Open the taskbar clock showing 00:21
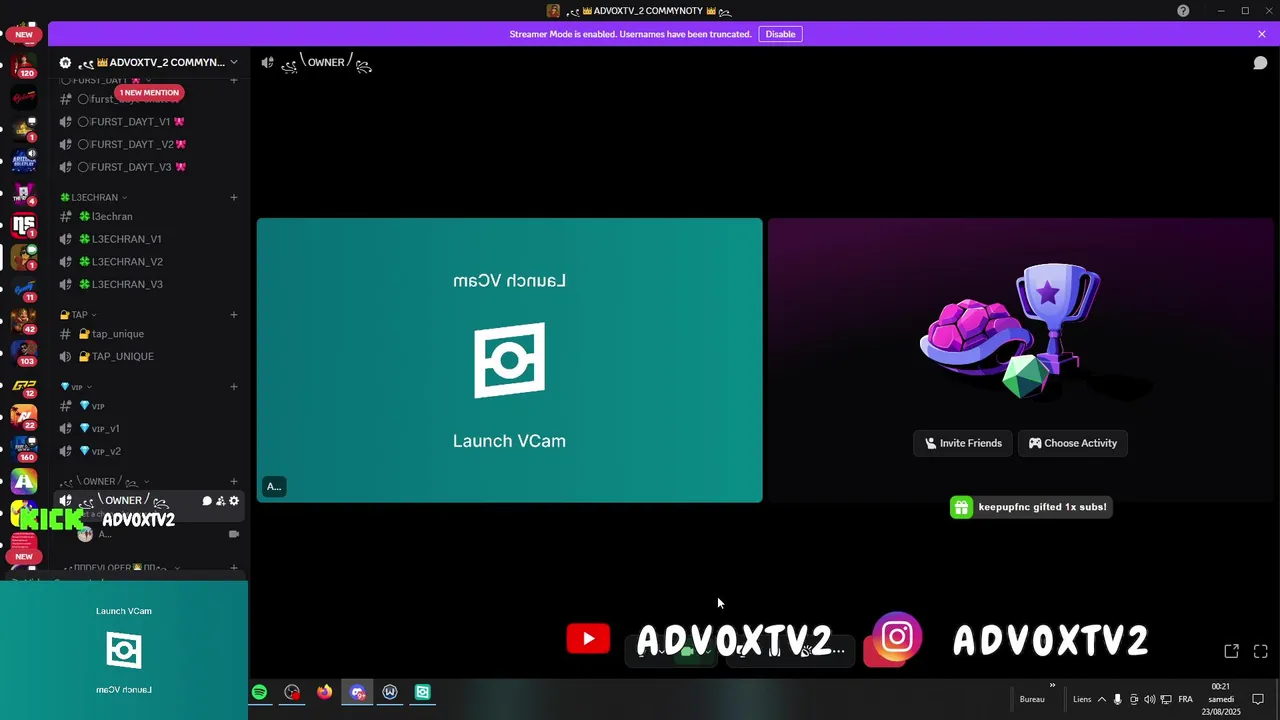Viewport: 1280px width, 720px height. point(1221,699)
